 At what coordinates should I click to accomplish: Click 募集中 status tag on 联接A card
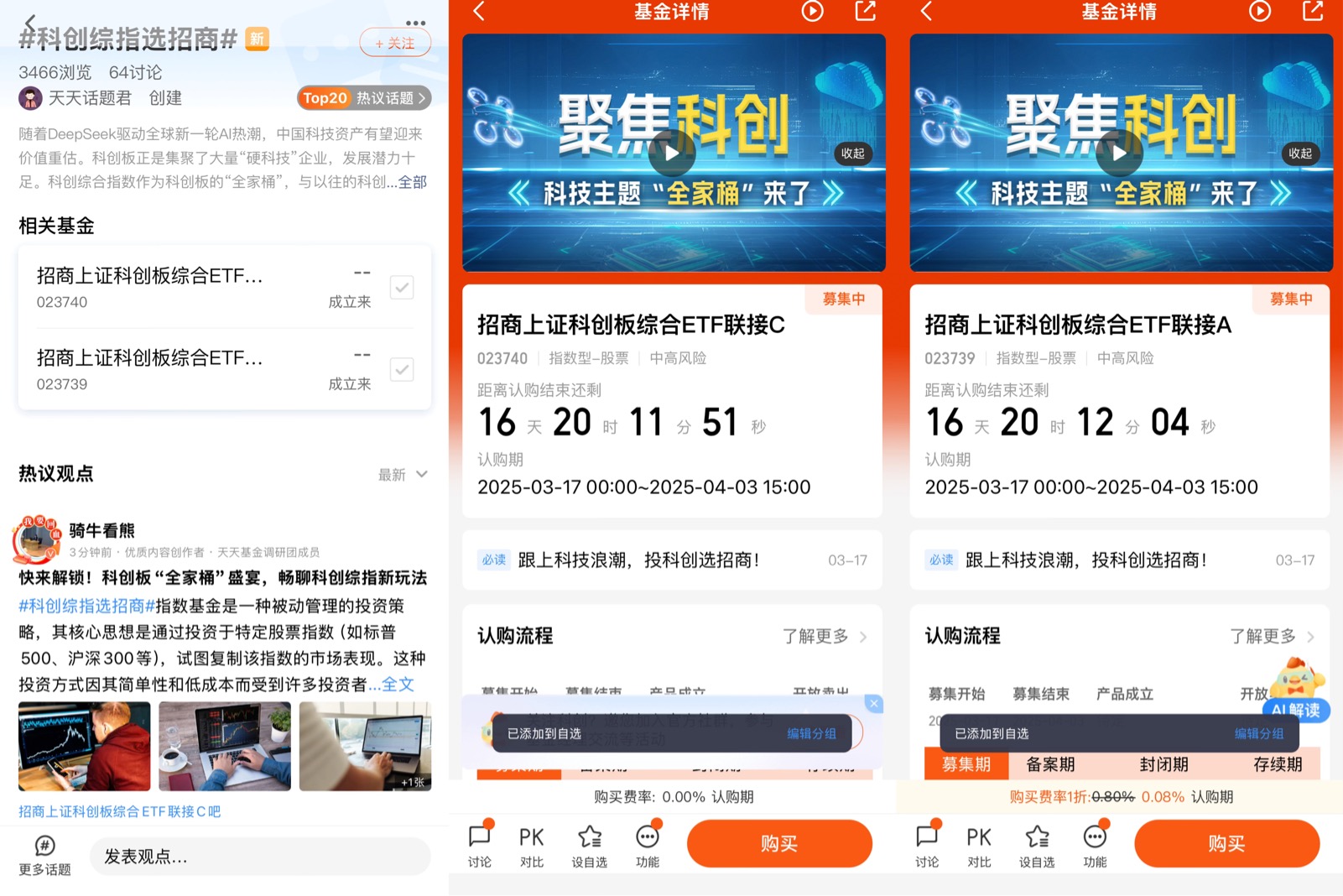[x=1290, y=300]
